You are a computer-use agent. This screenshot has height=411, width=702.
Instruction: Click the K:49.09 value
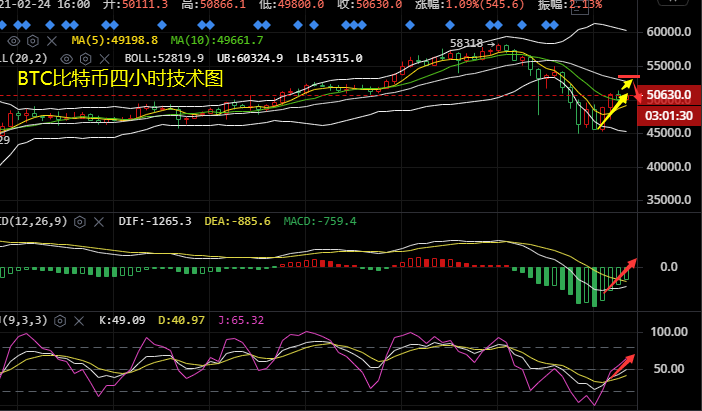click(122, 320)
